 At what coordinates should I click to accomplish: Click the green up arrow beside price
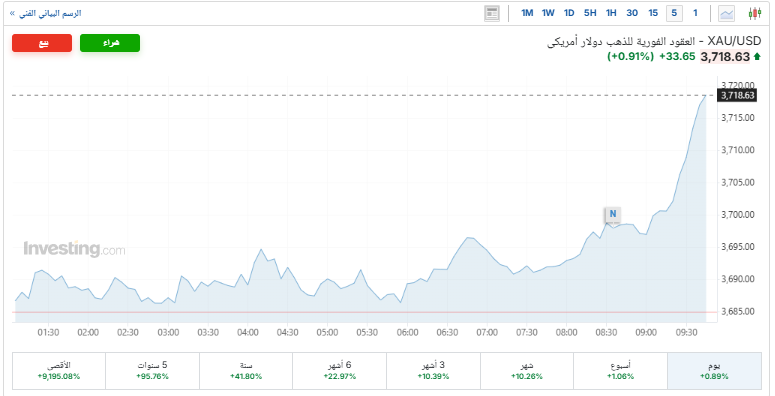point(757,57)
